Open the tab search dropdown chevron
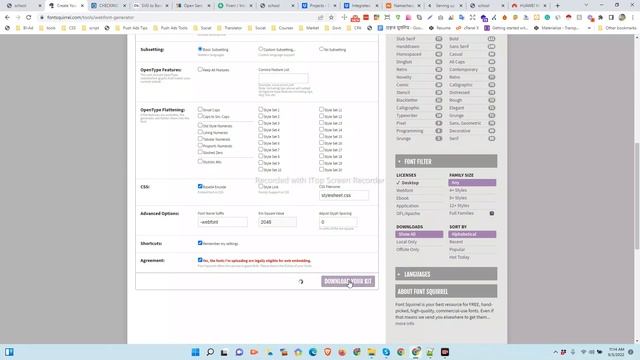Screen dimensions: 640x360 [586, 6]
